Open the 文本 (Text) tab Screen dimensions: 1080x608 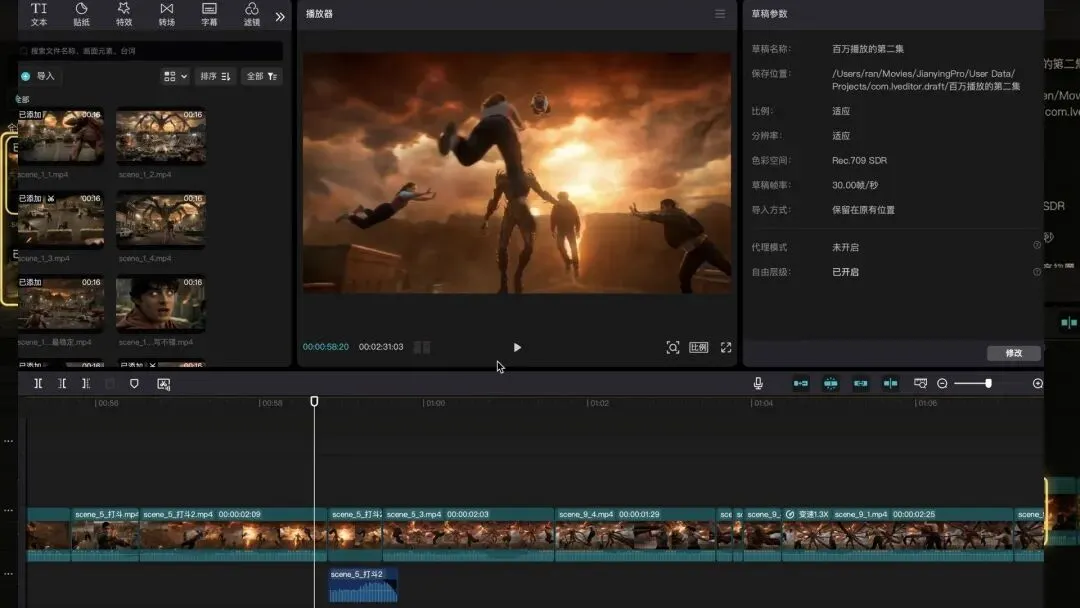click(39, 13)
